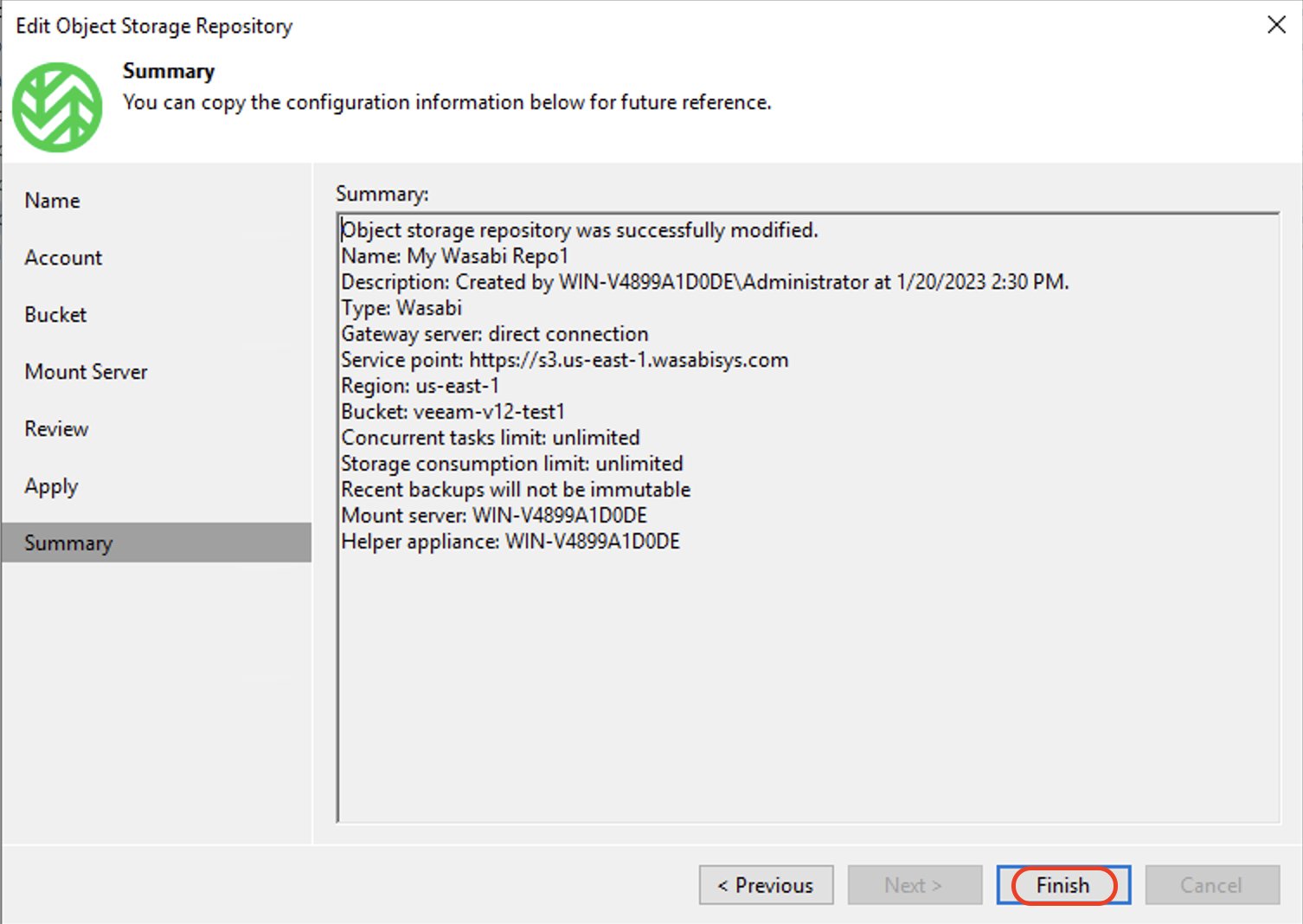The image size is (1303, 924).
Task: Click the 'Summary:' label above the box
Action: pyautogui.click(x=382, y=194)
